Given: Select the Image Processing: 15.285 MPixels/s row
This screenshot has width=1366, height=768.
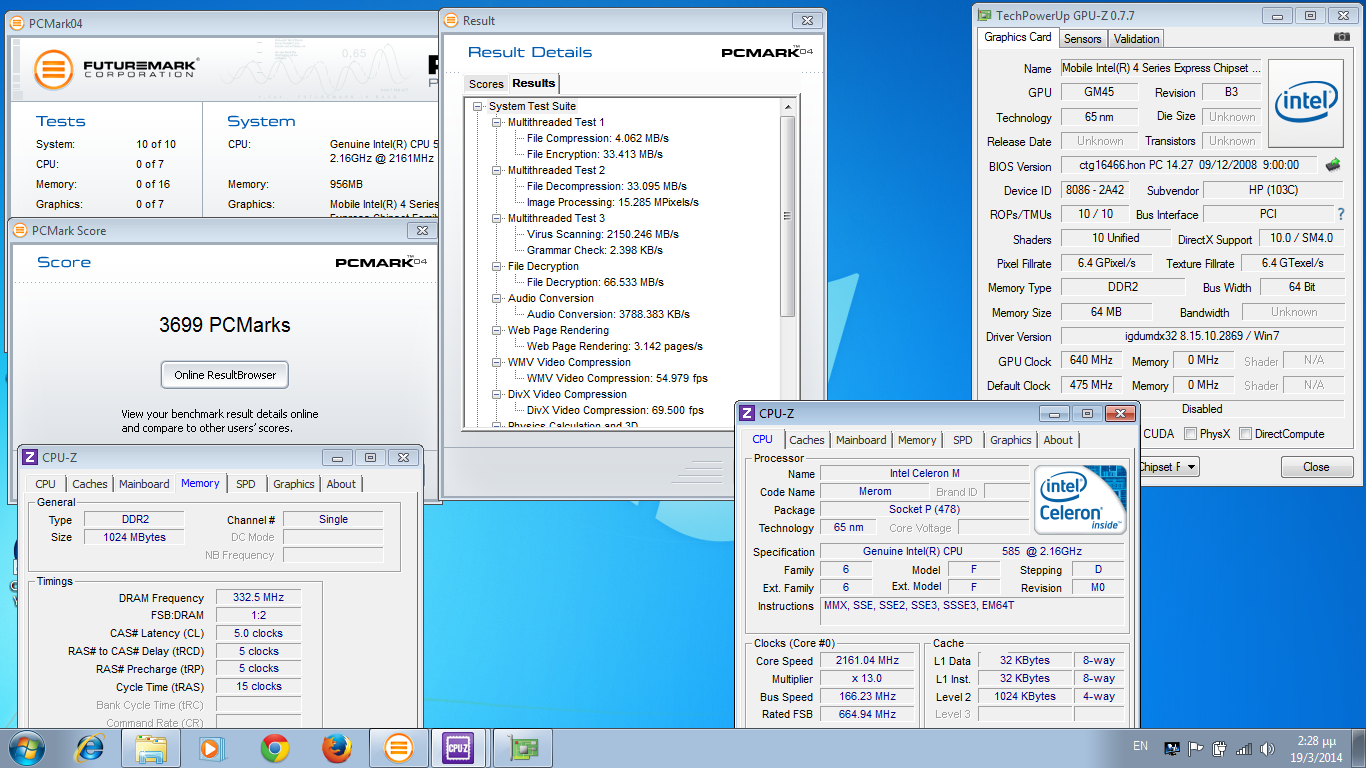Looking at the screenshot, I should pyautogui.click(x=613, y=202).
